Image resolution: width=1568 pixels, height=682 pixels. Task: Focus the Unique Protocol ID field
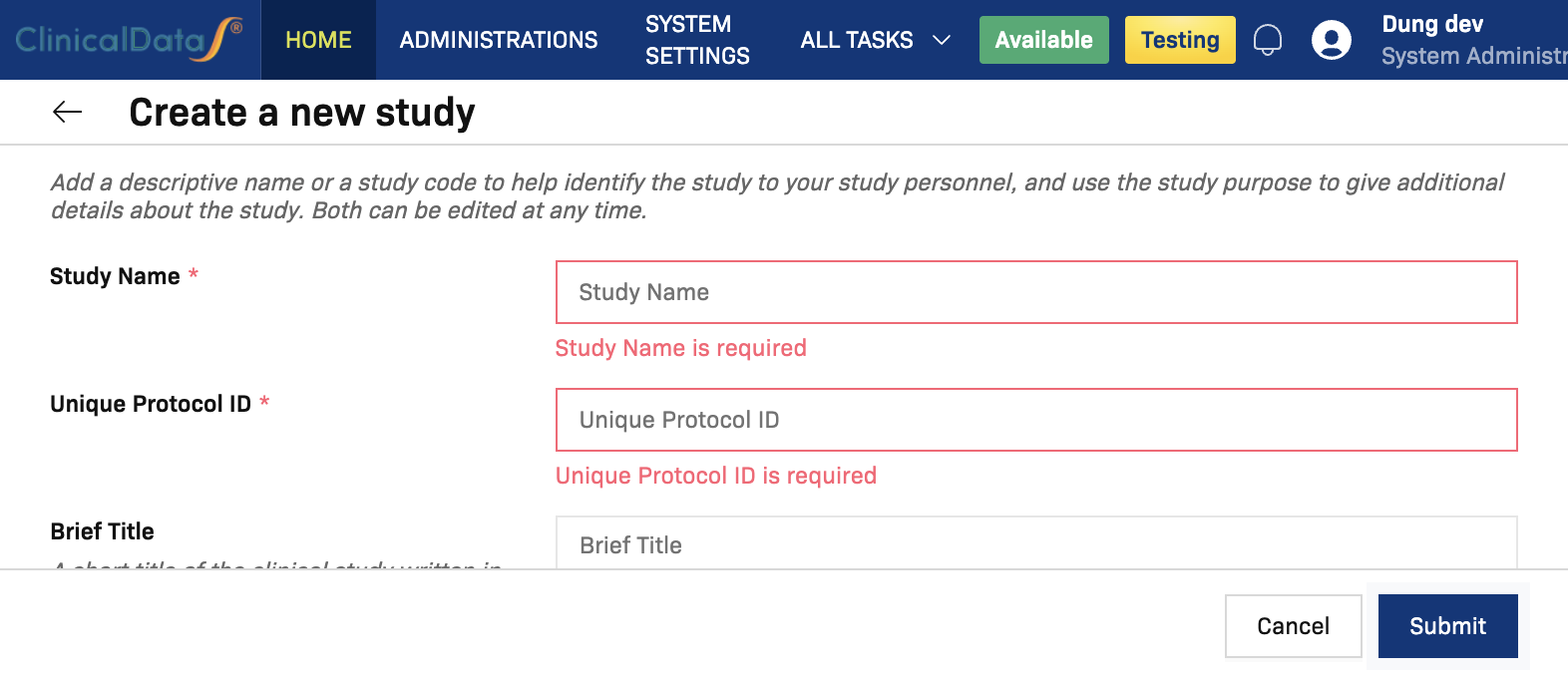coord(1035,420)
